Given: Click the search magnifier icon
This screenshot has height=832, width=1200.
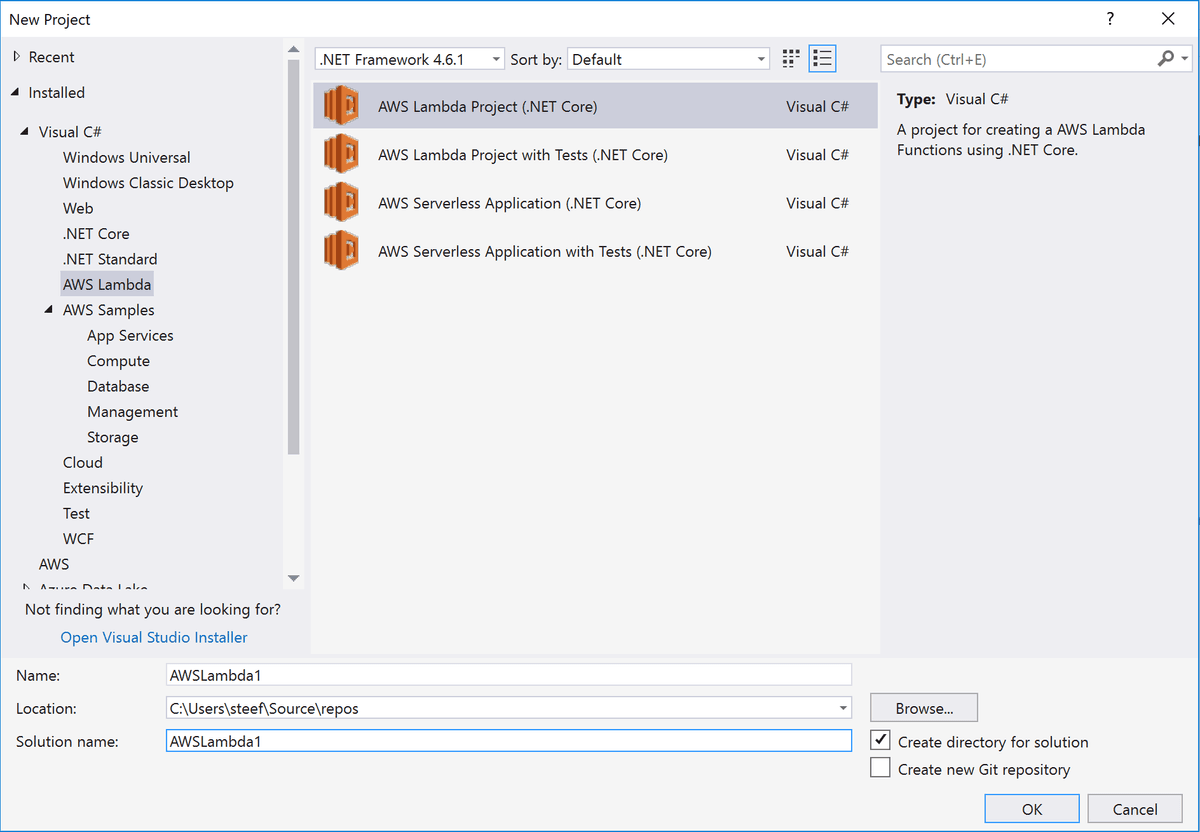Looking at the screenshot, I should tap(1165, 59).
